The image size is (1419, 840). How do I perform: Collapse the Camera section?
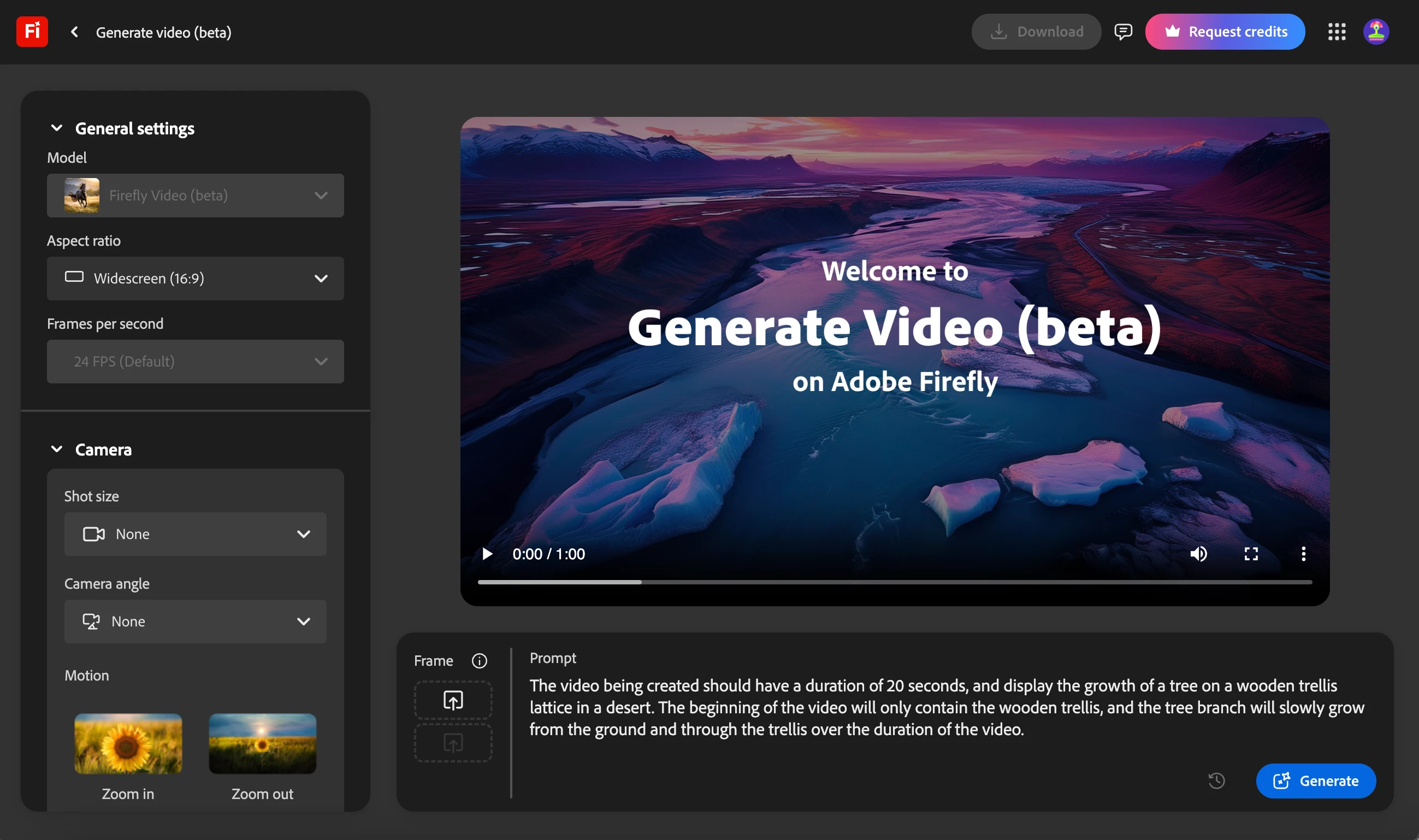tap(57, 449)
